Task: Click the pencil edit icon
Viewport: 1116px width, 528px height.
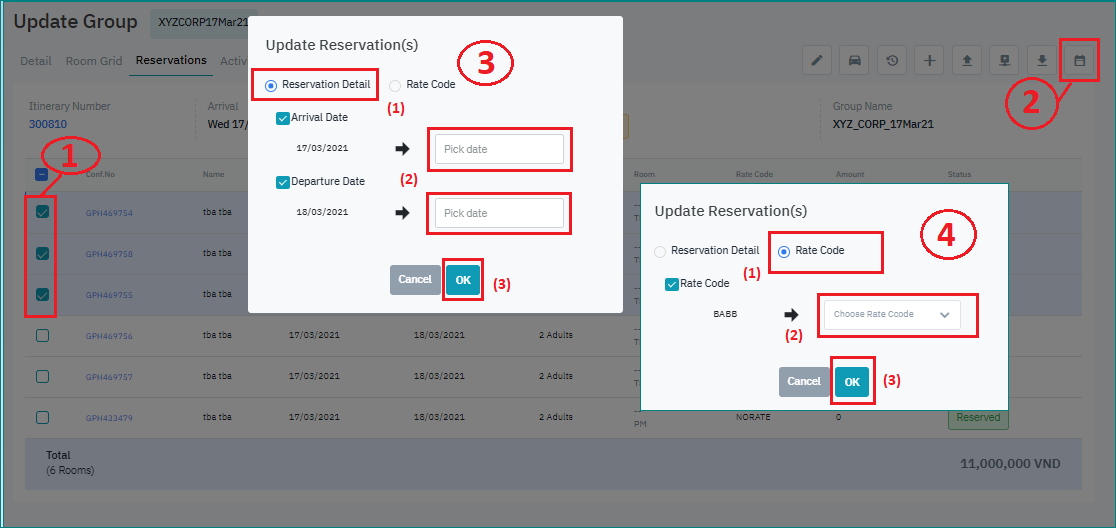Action: point(817,61)
